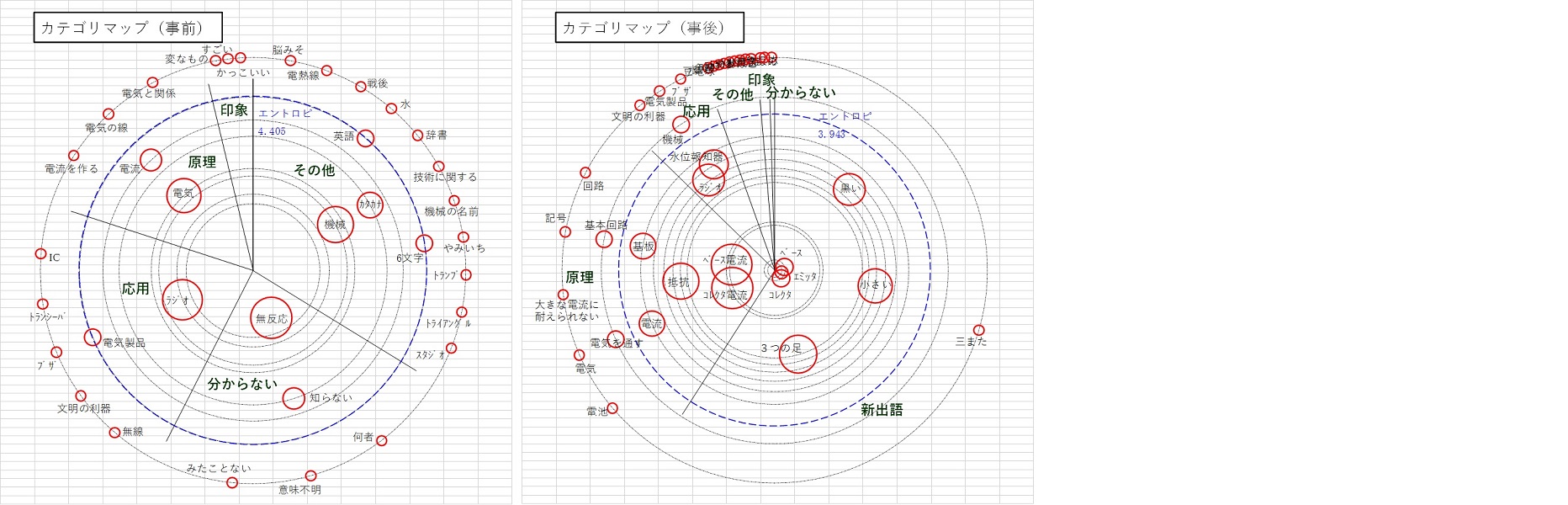This screenshot has height=505, width=1568.
Task: Click the small IC circle marker
Action: pyautogui.click(x=40, y=253)
